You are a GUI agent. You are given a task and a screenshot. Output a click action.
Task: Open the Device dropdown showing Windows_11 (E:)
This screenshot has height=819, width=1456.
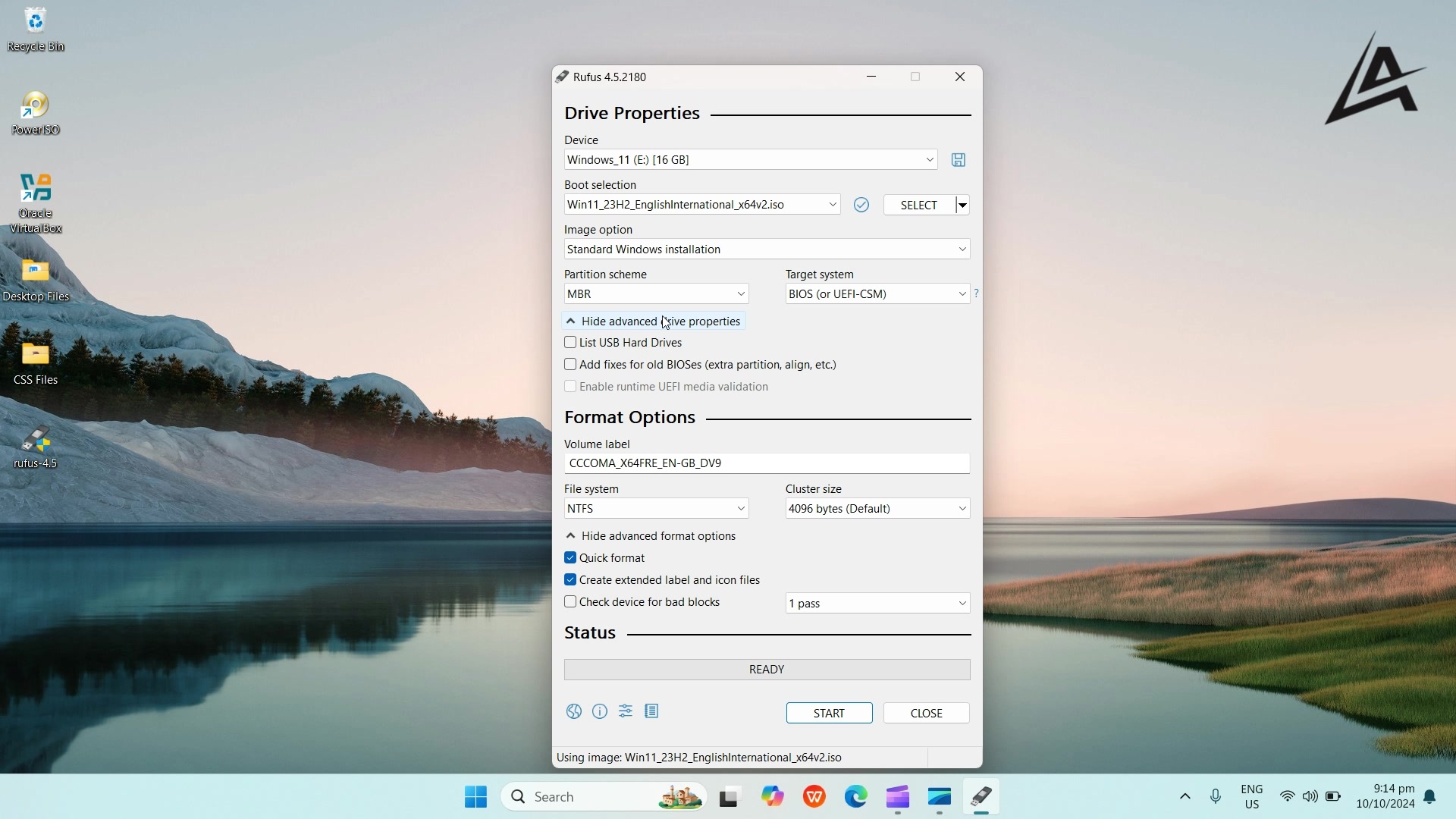coord(751,160)
